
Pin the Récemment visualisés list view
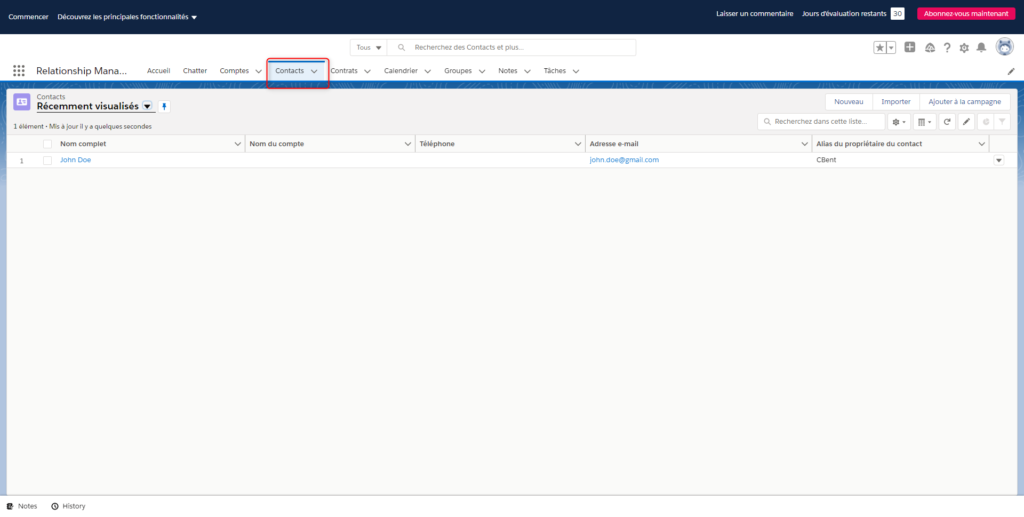(x=164, y=106)
